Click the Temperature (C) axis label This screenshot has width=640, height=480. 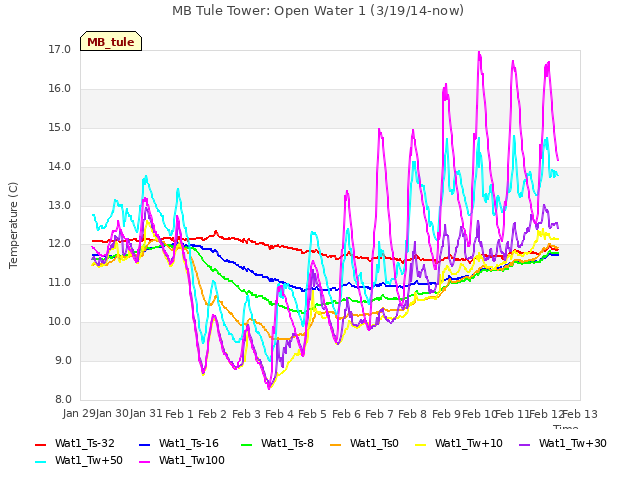(13, 225)
